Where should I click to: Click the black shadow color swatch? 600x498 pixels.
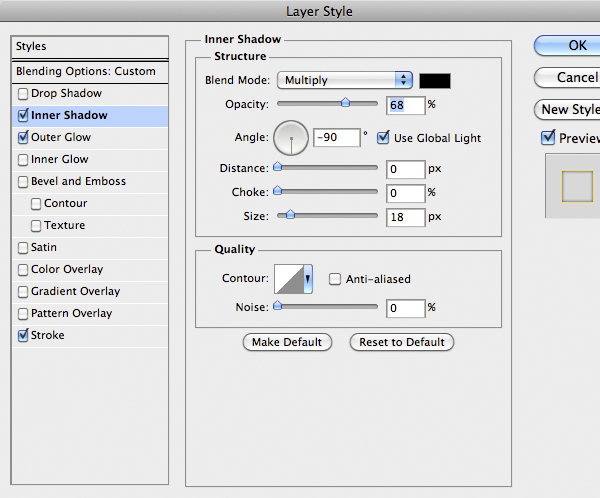pos(435,80)
